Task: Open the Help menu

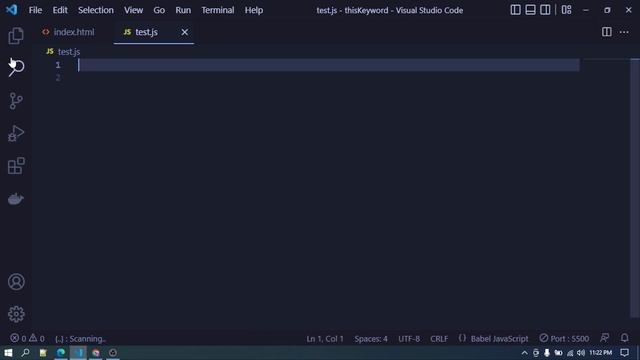Action: point(254,10)
